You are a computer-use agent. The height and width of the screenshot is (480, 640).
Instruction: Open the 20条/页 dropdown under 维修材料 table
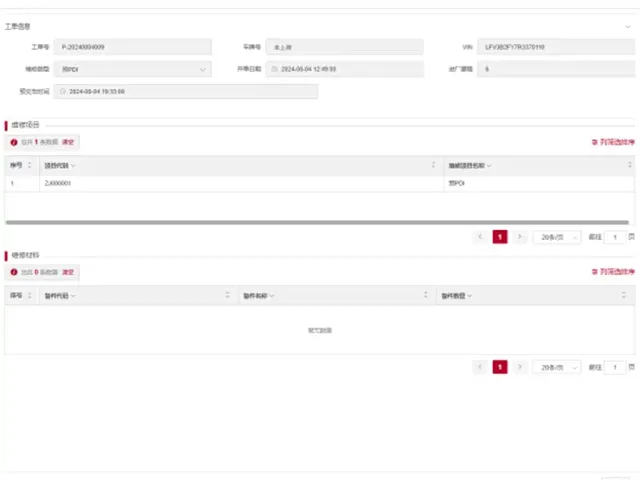click(x=557, y=367)
